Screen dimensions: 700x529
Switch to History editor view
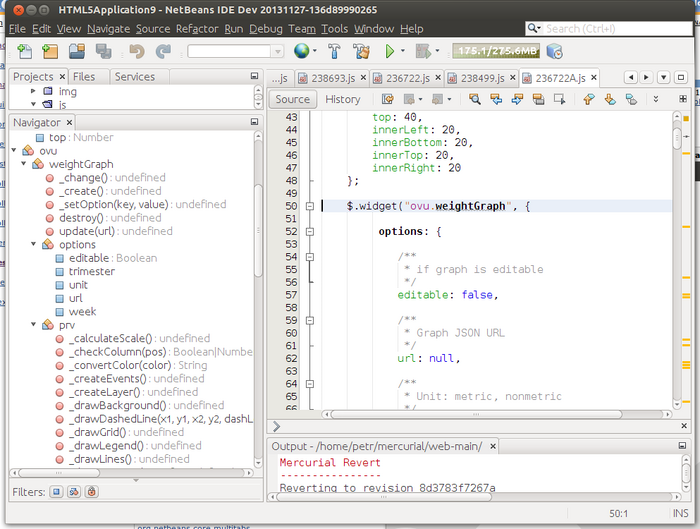click(x=342, y=99)
